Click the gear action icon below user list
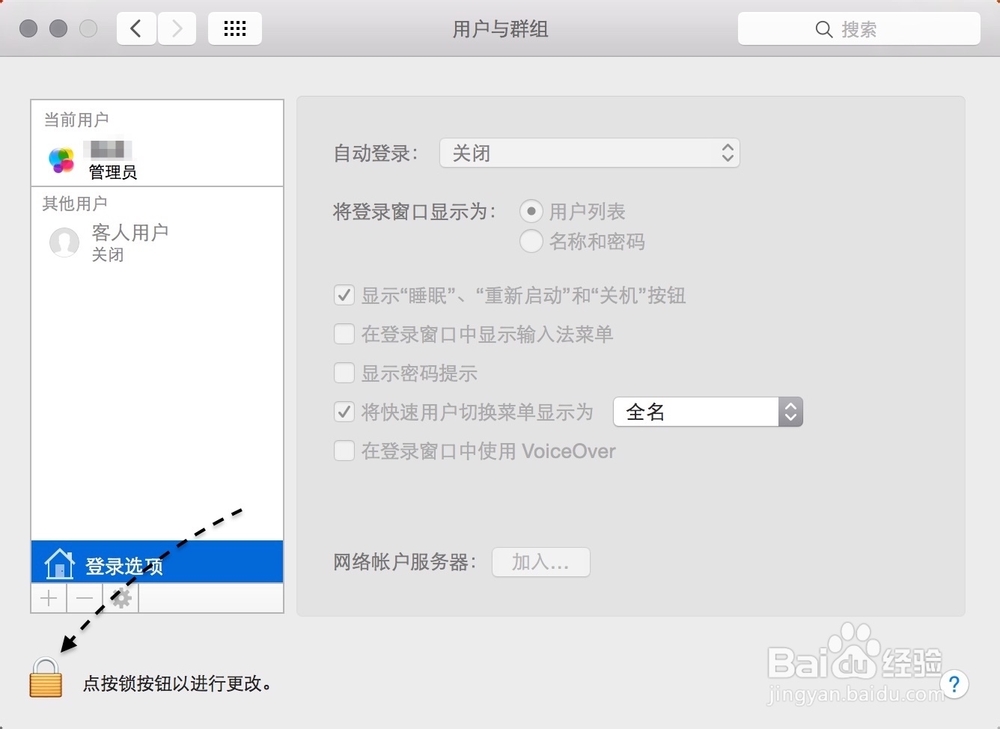The height and width of the screenshot is (729, 1000). point(120,597)
